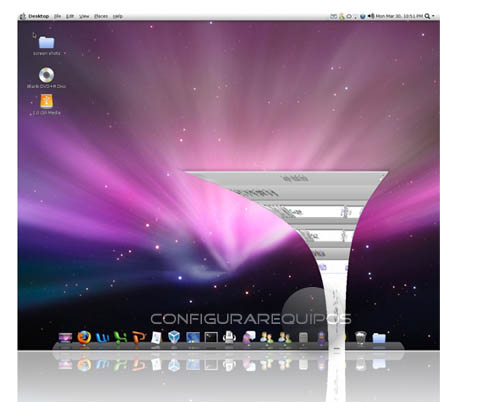Open the 2.0 GB Media drive icon

point(46,101)
